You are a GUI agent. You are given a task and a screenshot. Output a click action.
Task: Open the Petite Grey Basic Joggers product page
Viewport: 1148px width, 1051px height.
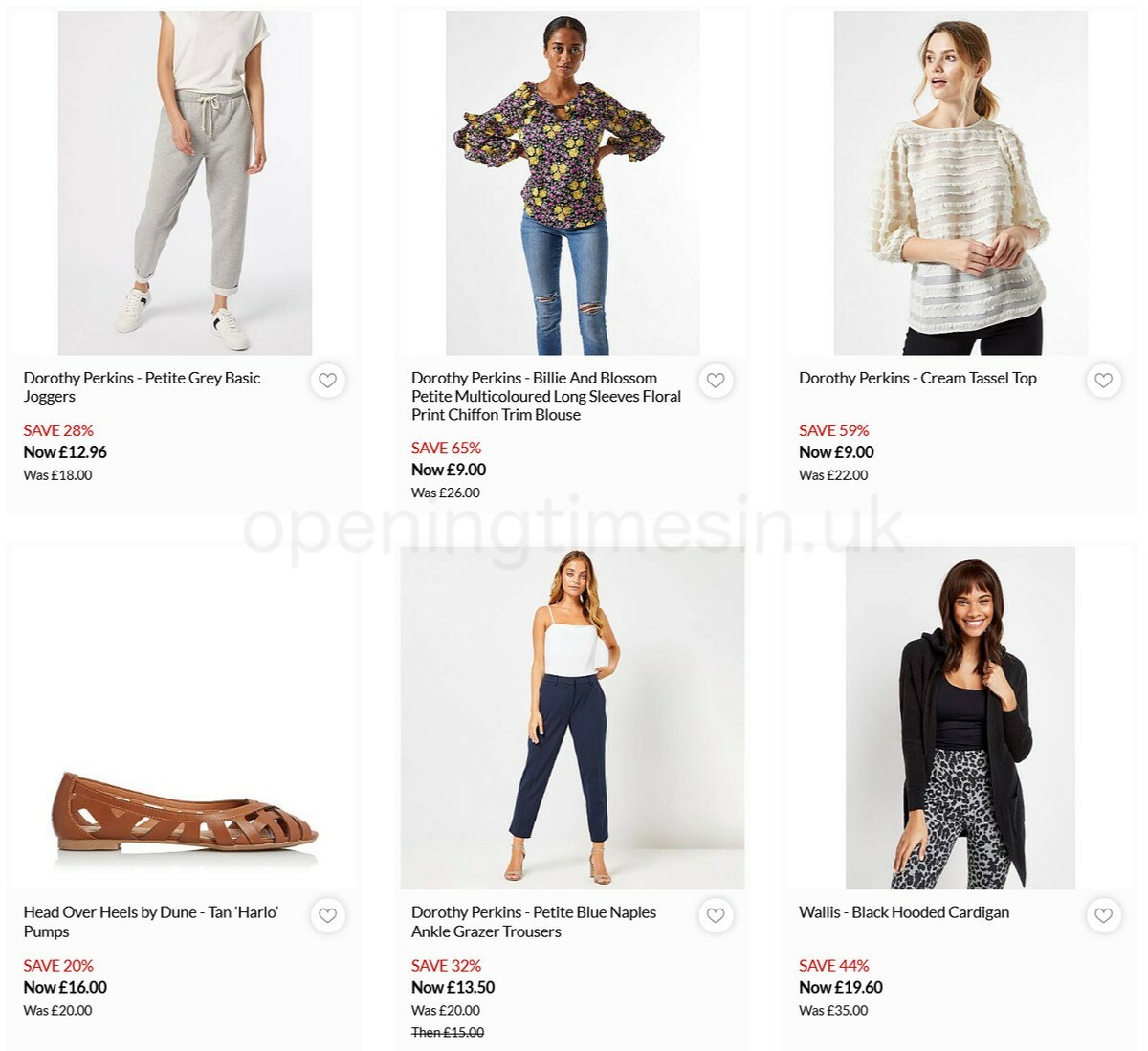(x=142, y=387)
